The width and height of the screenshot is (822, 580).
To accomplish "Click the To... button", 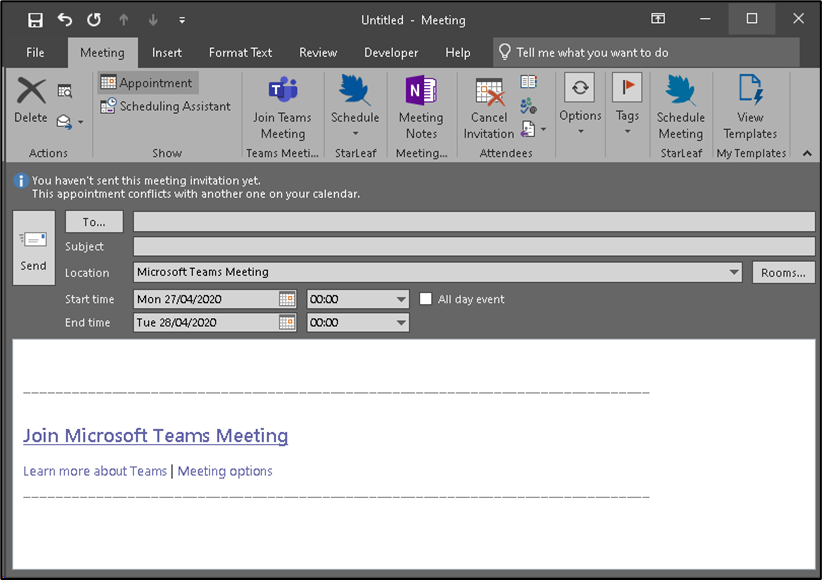I will click(94, 222).
